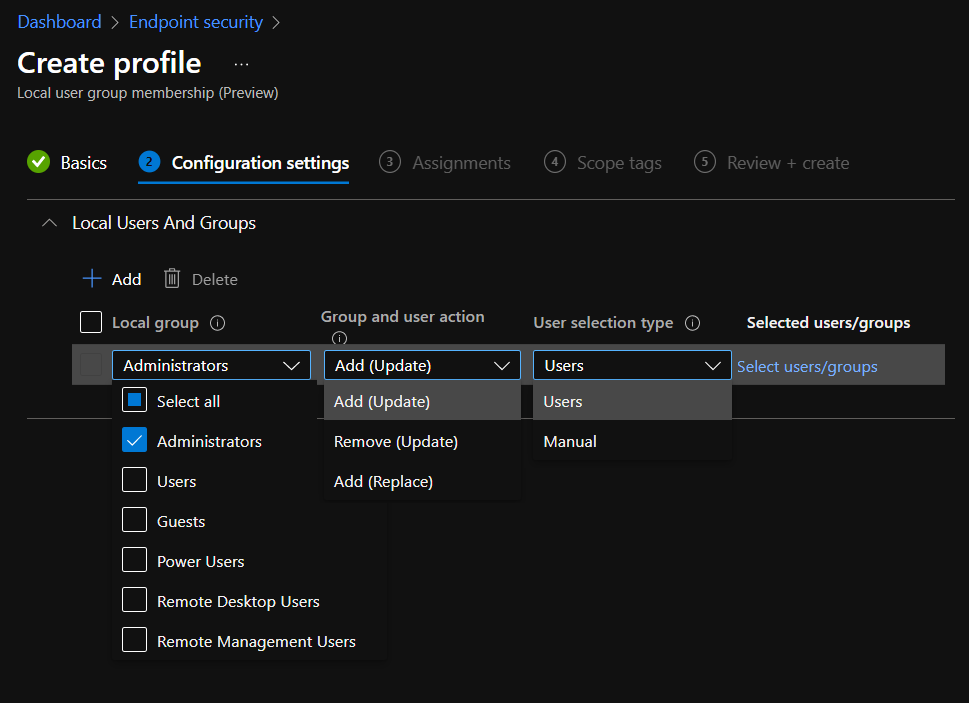Check the Remote Desktop Users checkbox
The height and width of the screenshot is (703, 969).
coord(135,601)
